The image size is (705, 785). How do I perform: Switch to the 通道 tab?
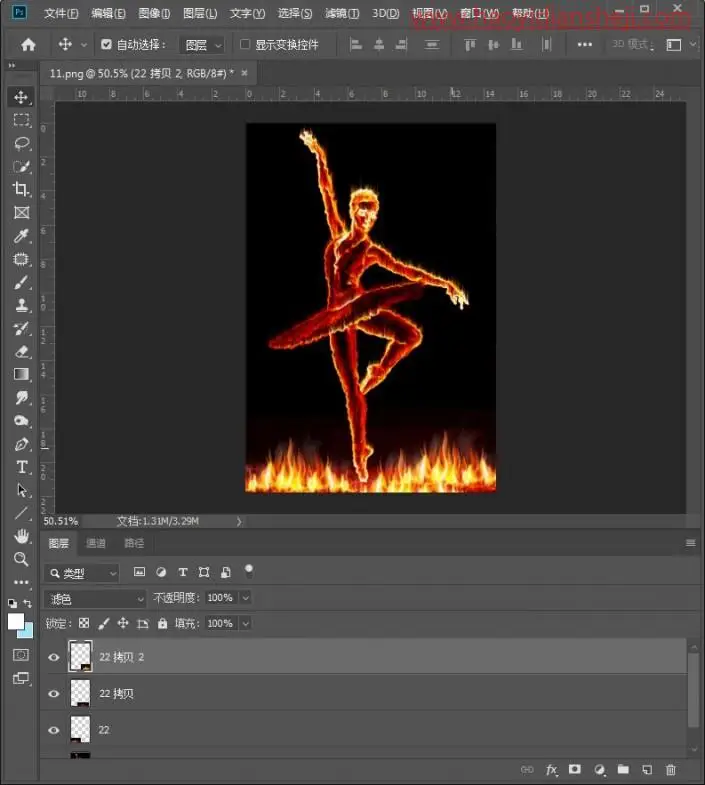(96, 543)
